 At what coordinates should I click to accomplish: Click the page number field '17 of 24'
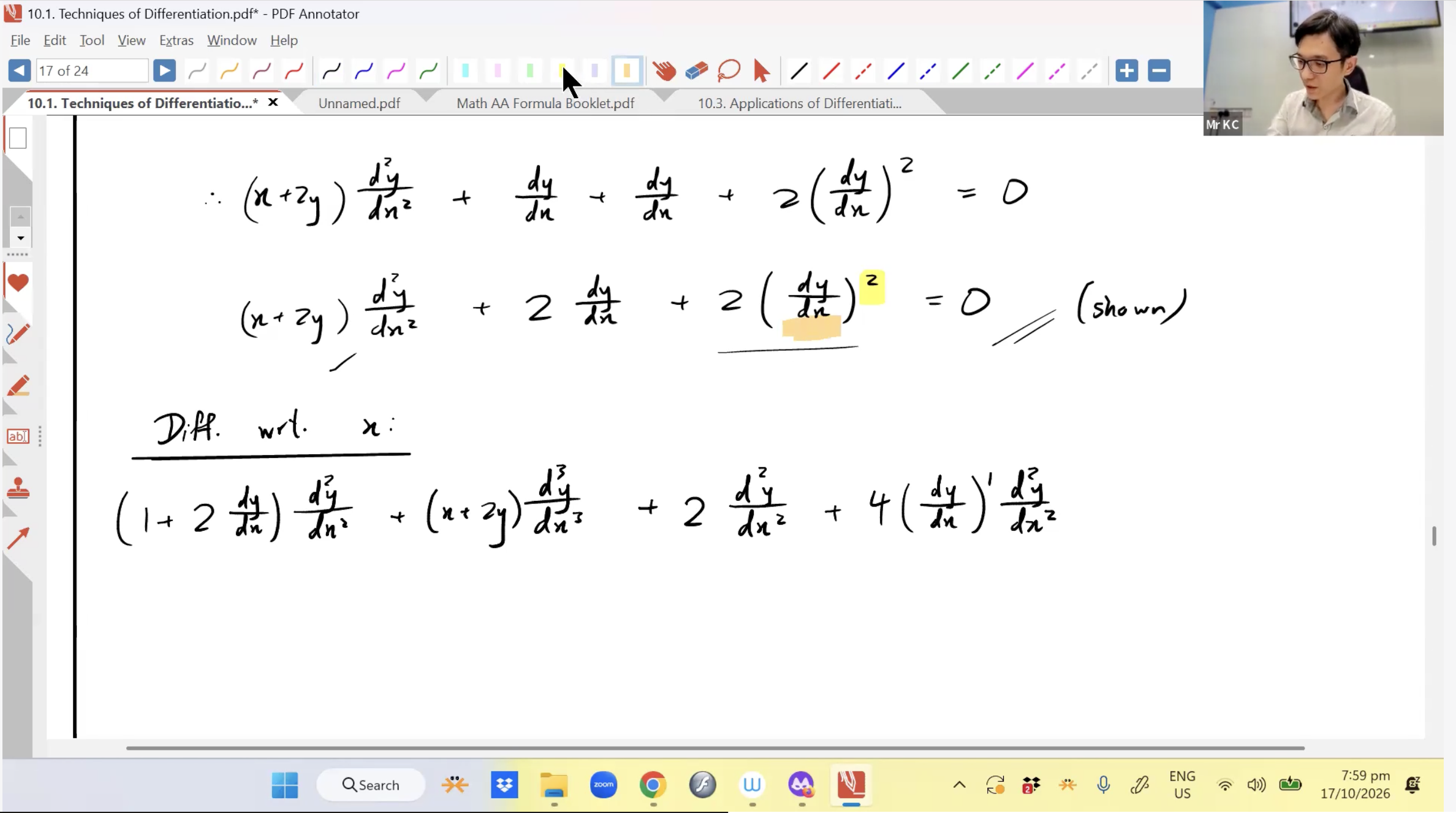[92, 71]
